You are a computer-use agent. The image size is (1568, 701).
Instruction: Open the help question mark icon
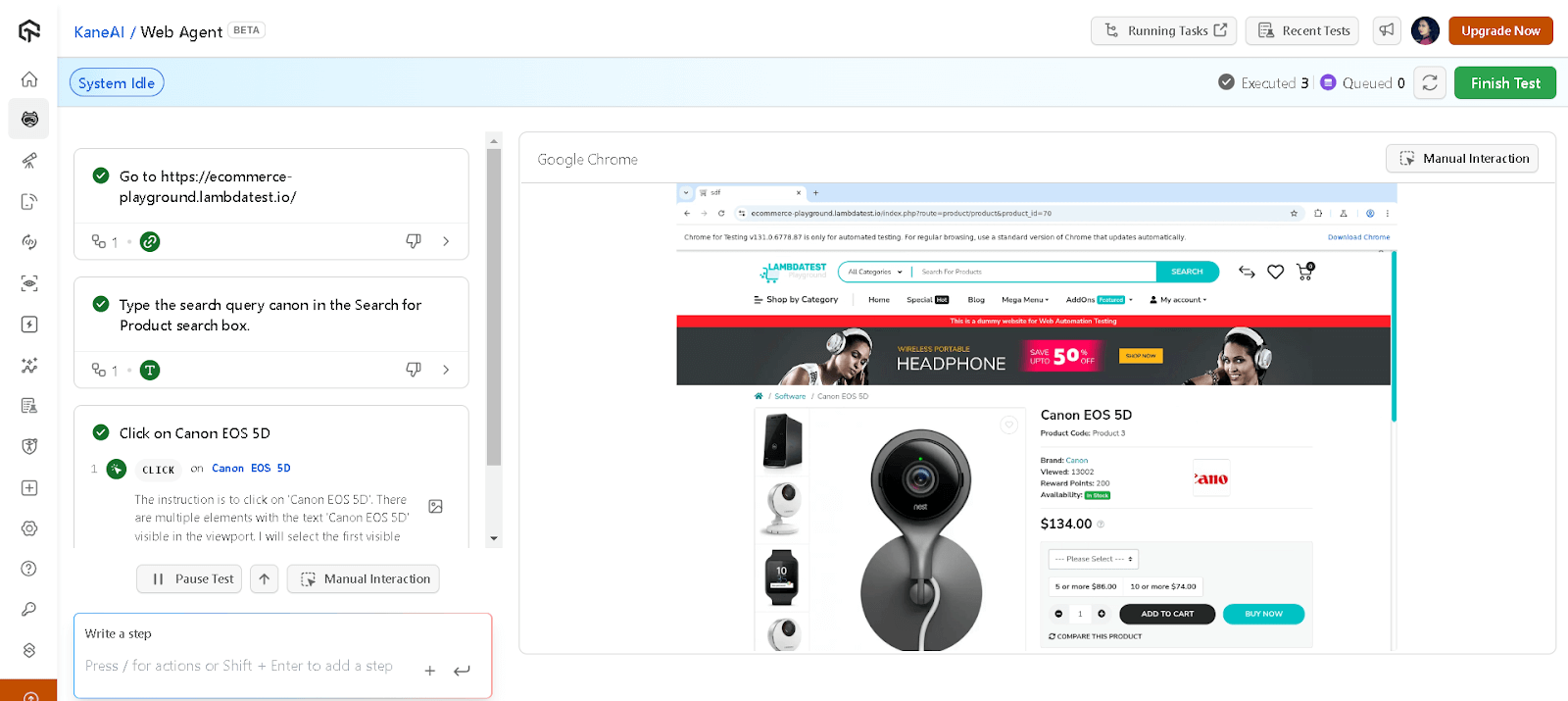(29, 569)
